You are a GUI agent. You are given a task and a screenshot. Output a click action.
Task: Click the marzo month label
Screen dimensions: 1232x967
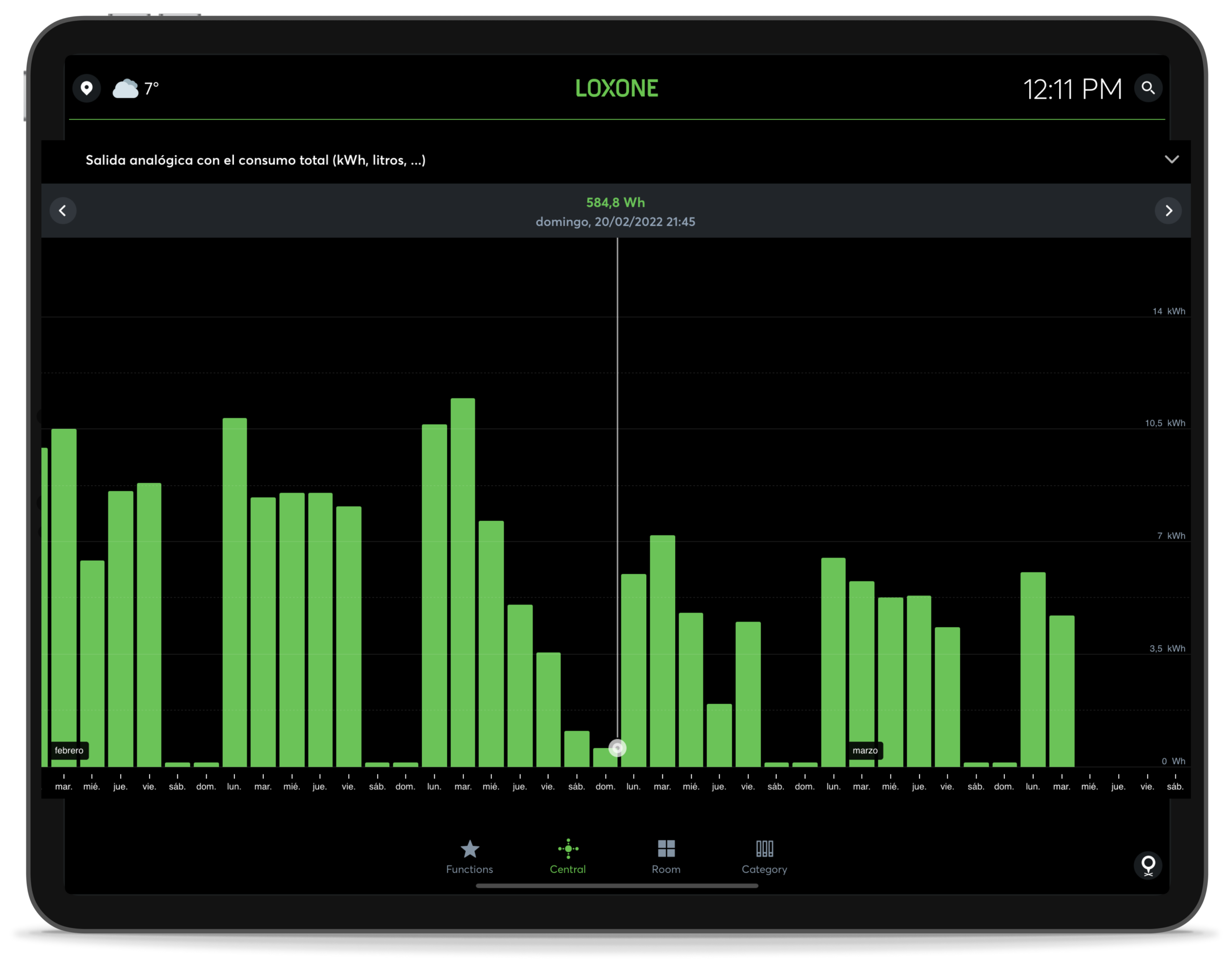[x=865, y=750]
